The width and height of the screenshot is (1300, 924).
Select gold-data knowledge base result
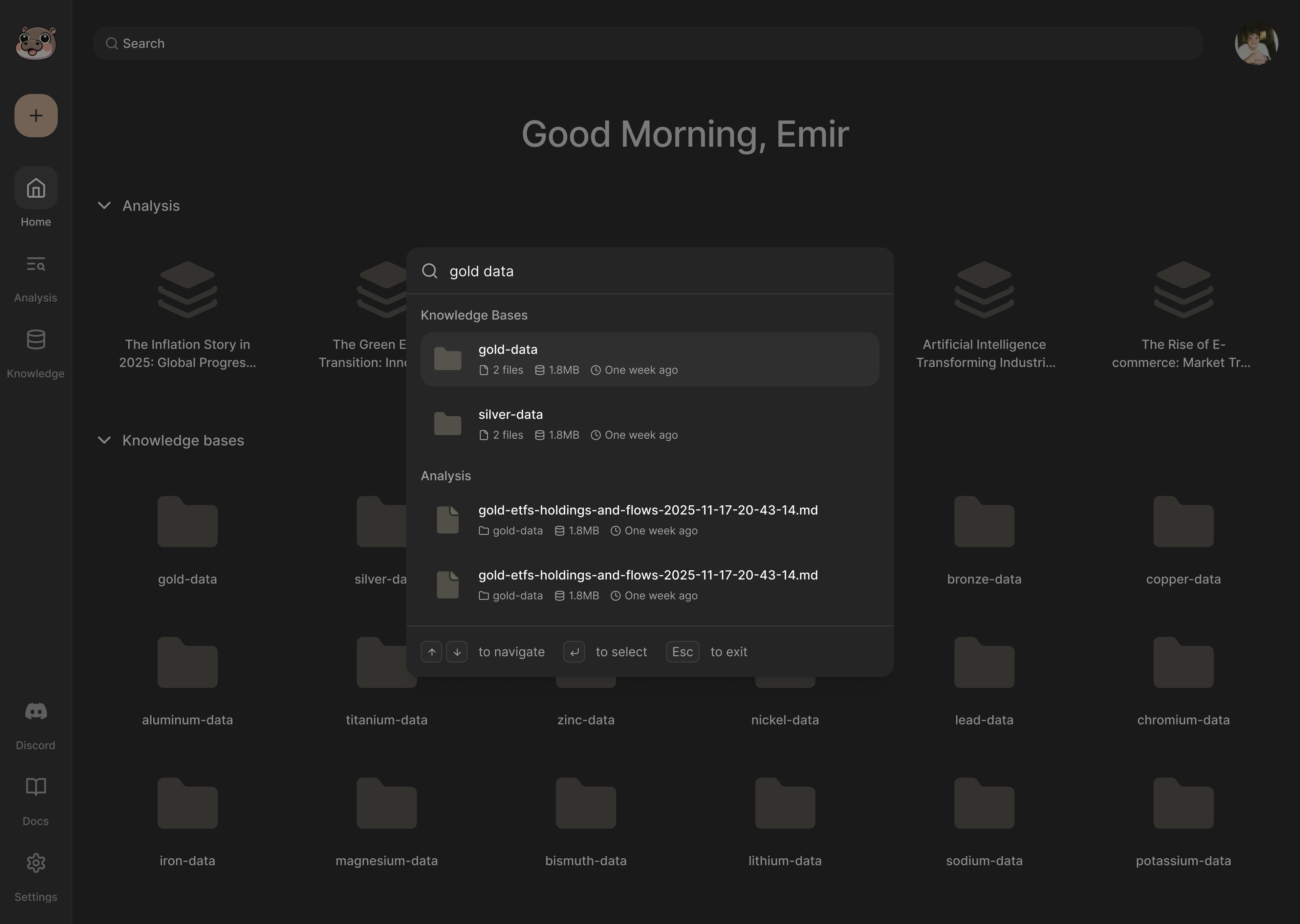coord(649,359)
